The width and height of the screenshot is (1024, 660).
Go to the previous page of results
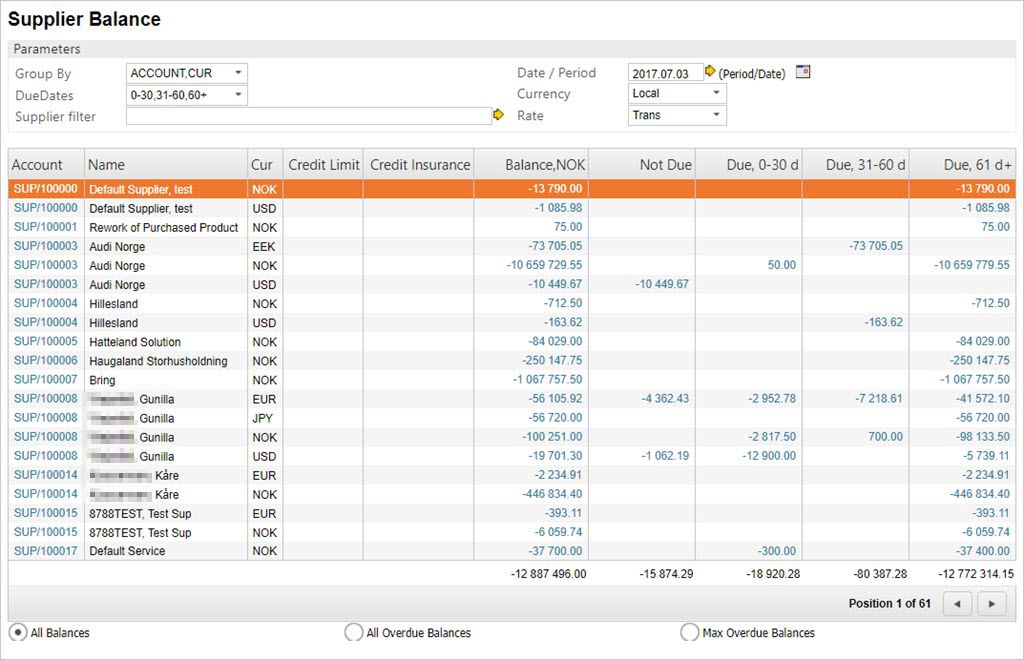[958, 604]
